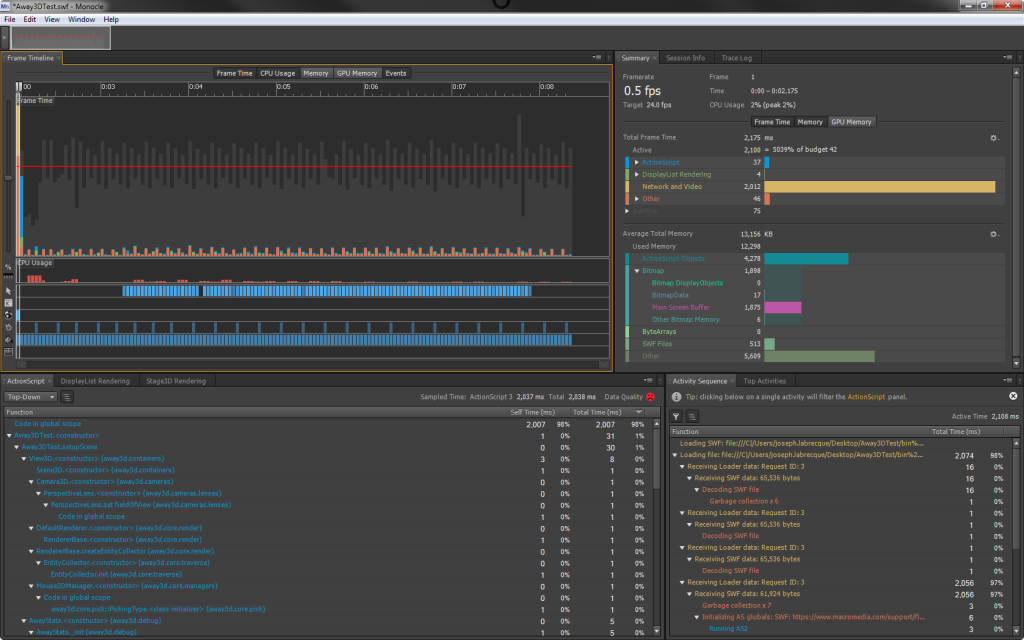This screenshot has height=640, width=1024.
Task: Close the ActionScript tab
Action: click(x=50, y=381)
